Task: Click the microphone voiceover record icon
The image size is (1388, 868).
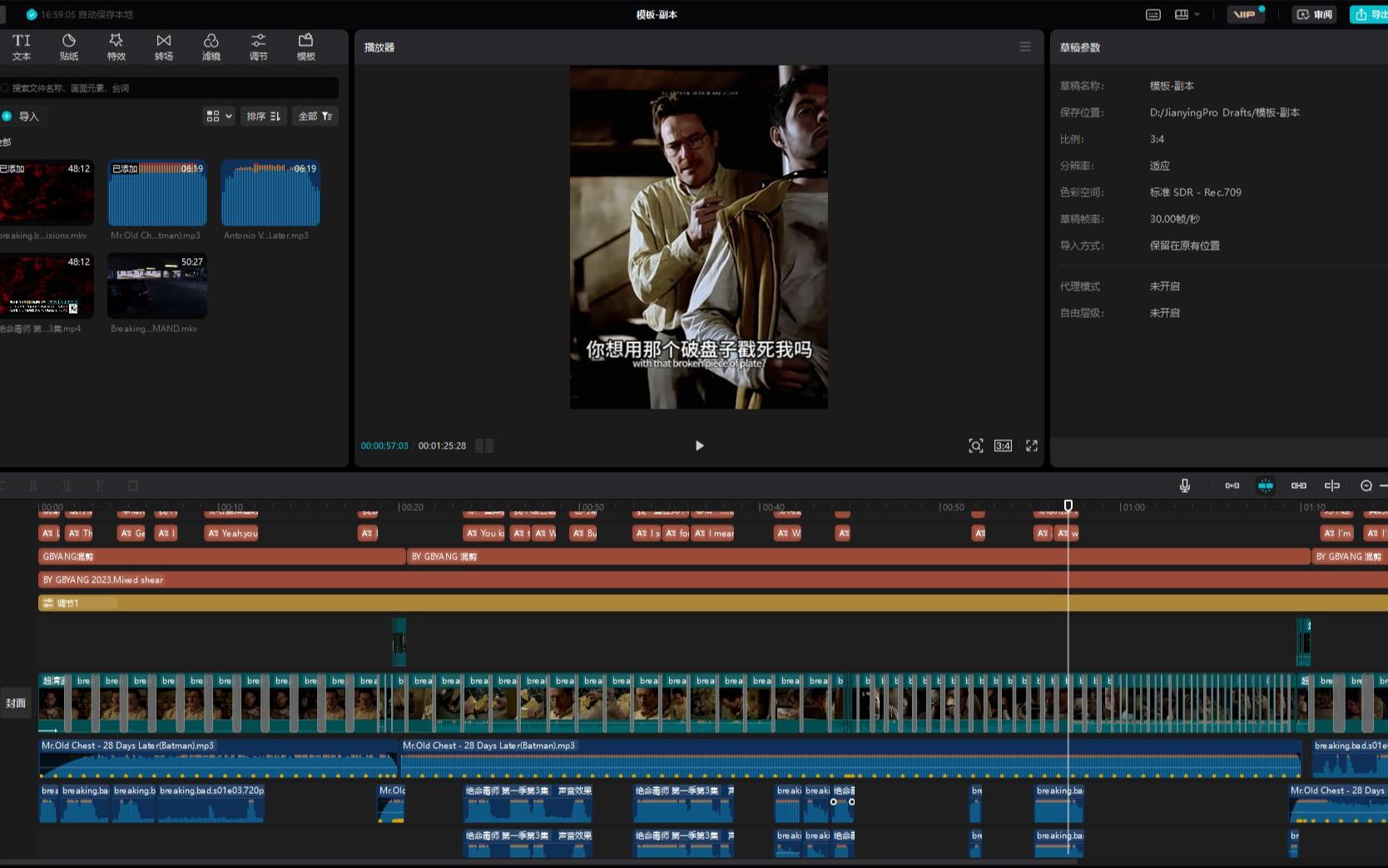Action: click(x=1184, y=485)
